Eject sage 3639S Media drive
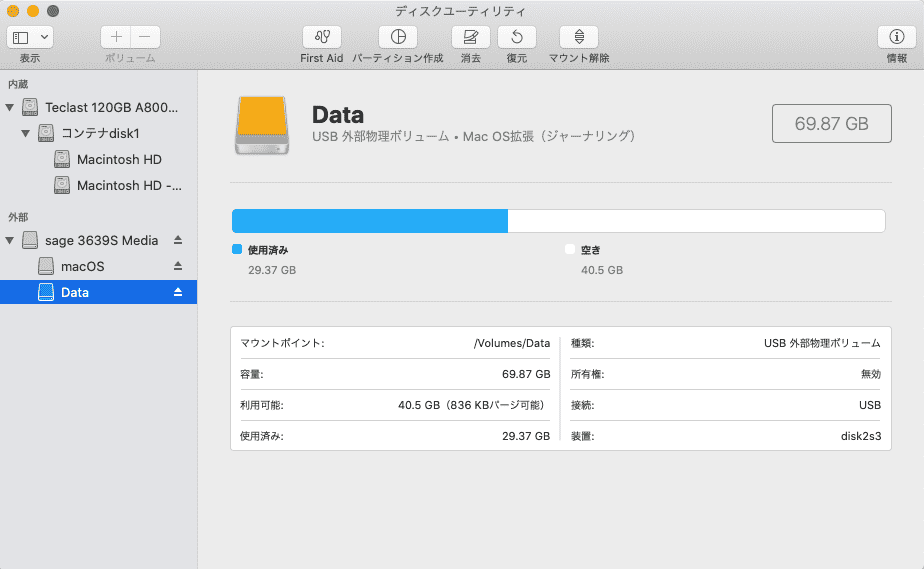This screenshot has height=569, width=924. 178,240
